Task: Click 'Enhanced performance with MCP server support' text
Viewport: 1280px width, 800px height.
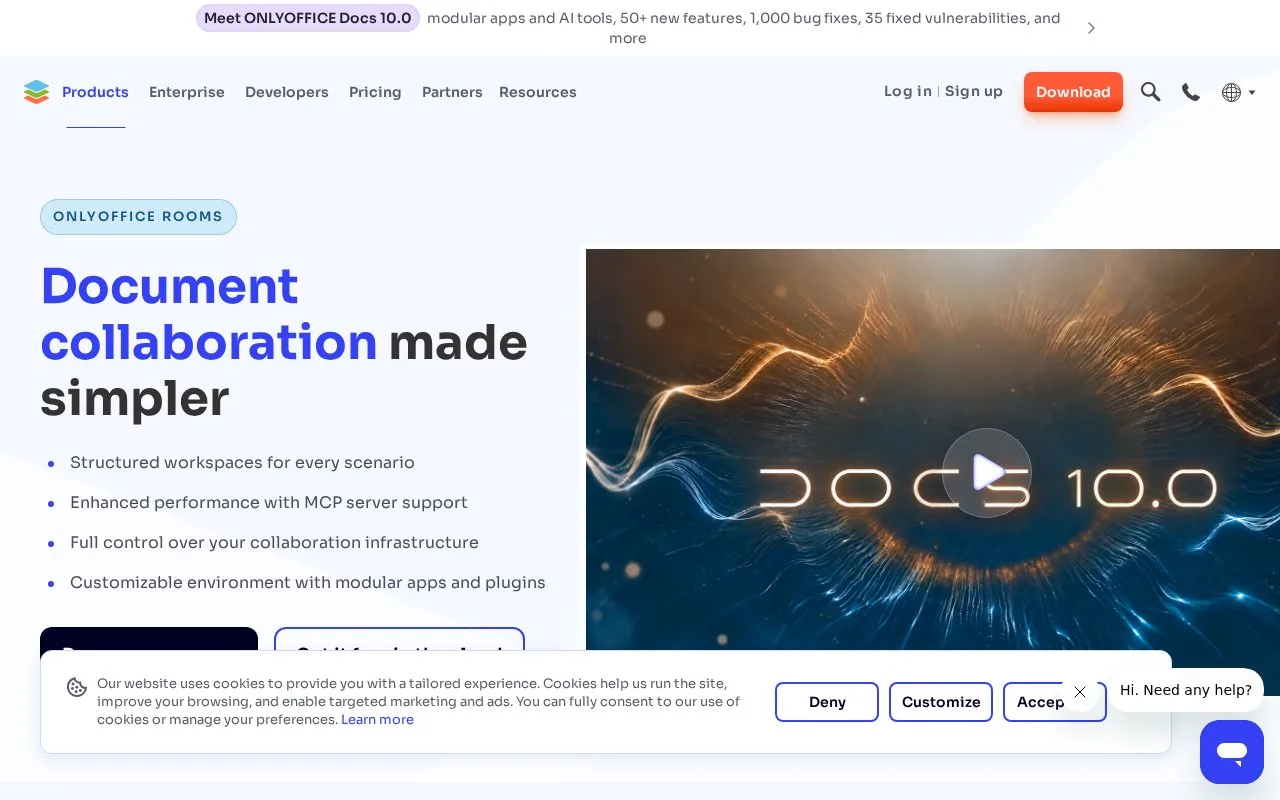Action: (269, 503)
